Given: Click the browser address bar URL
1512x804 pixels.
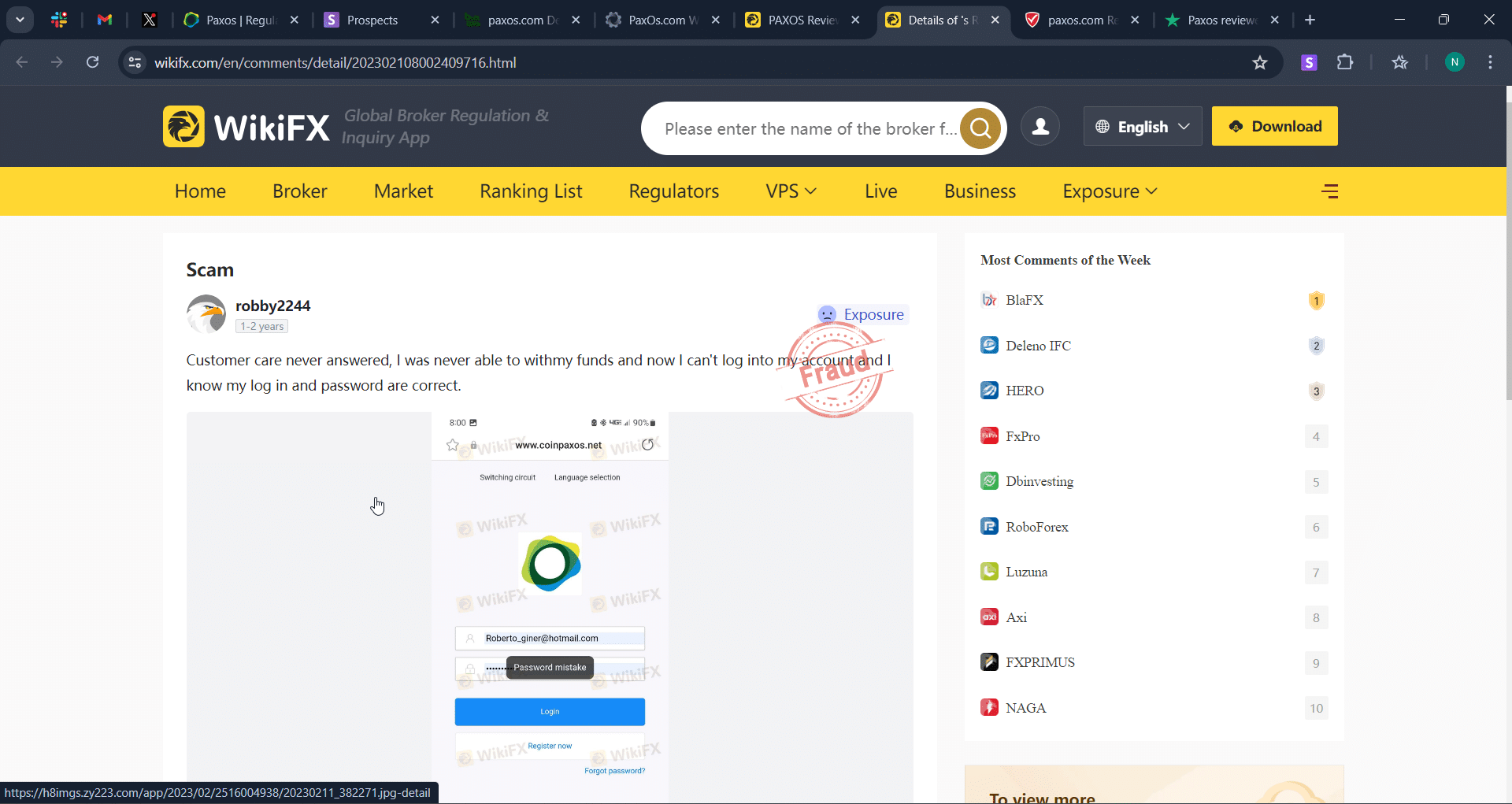Looking at the screenshot, I should (x=335, y=62).
